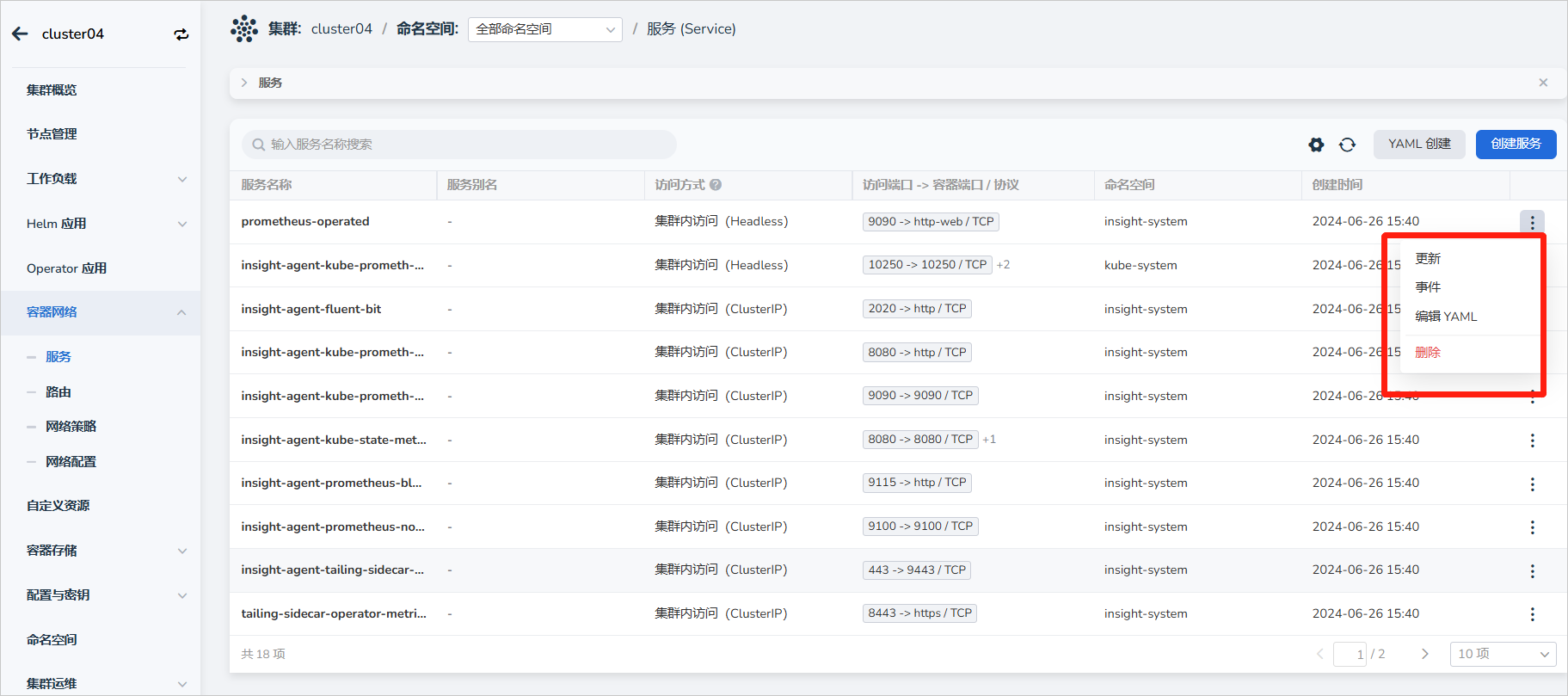This screenshot has width=1568, height=696.
Task: Click cluster04 breadcrumb link
Action: (x=341, y=29)
